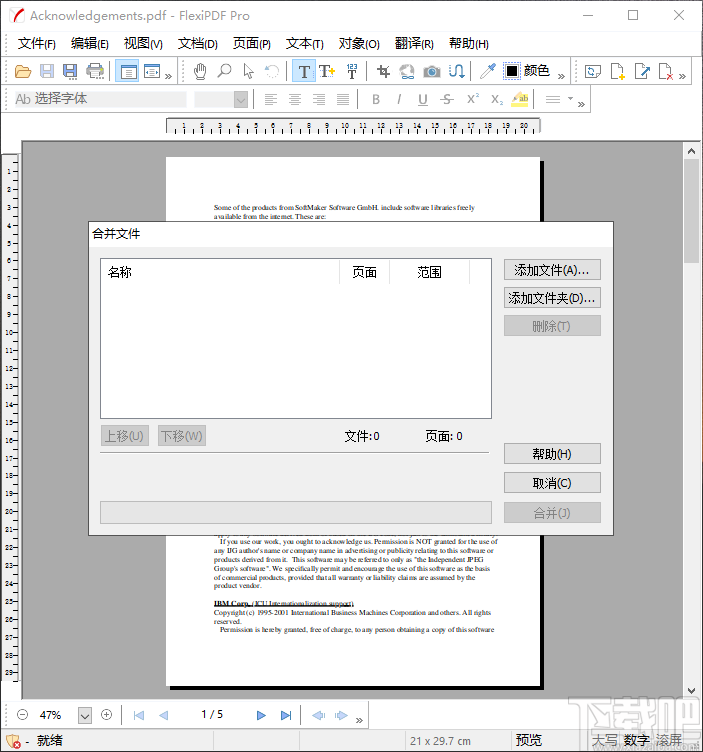Open the 页面(P) menu
Viewport: 703px width, 752px height.
252,44
